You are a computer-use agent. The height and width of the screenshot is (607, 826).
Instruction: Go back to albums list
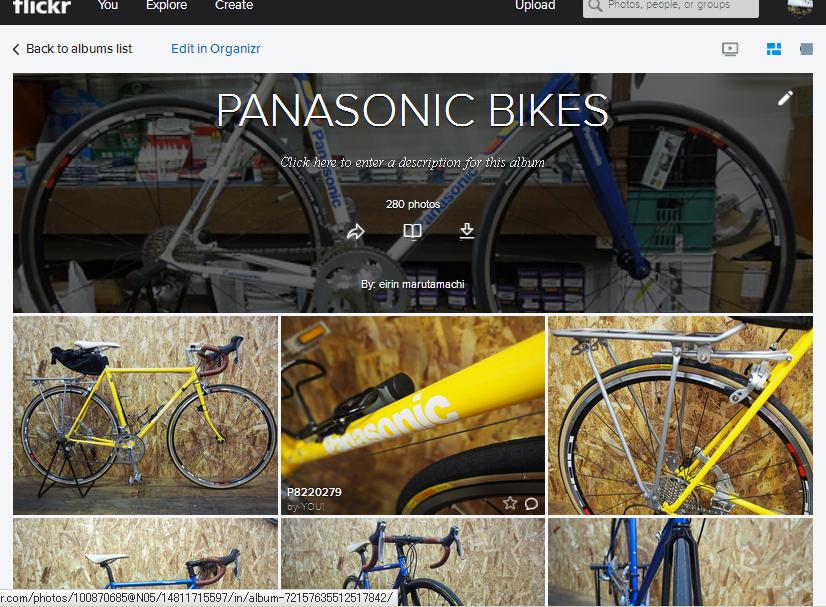pos(72,49)
